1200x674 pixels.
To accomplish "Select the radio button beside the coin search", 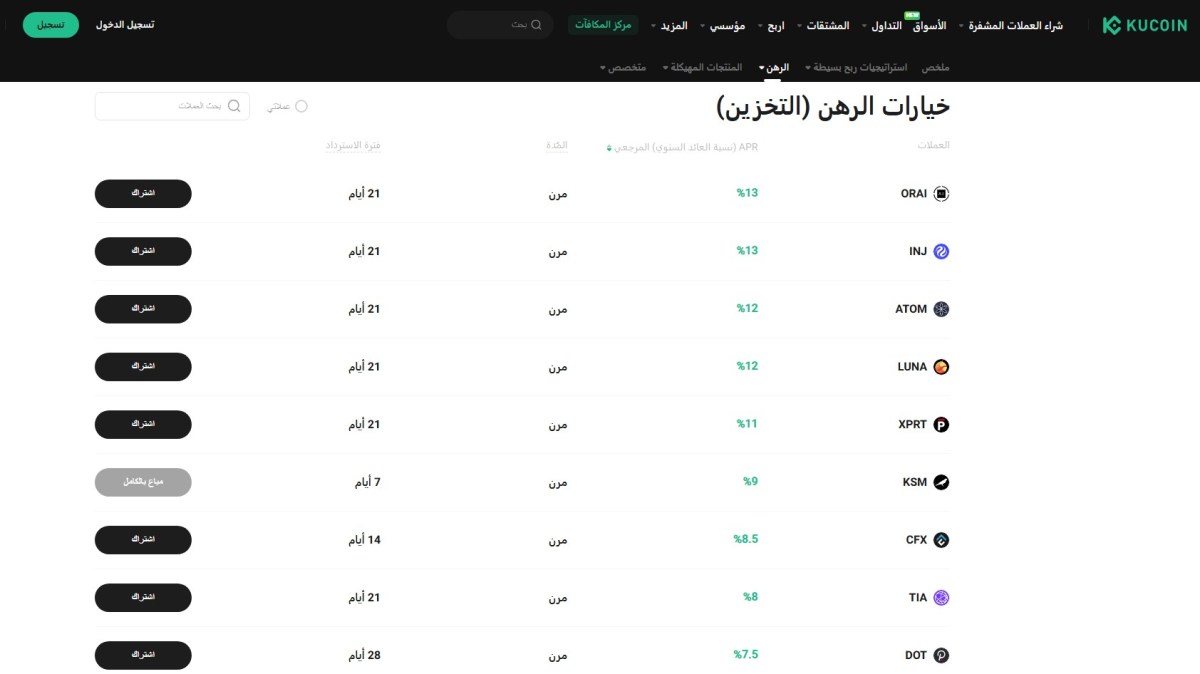I will (301, 106).
